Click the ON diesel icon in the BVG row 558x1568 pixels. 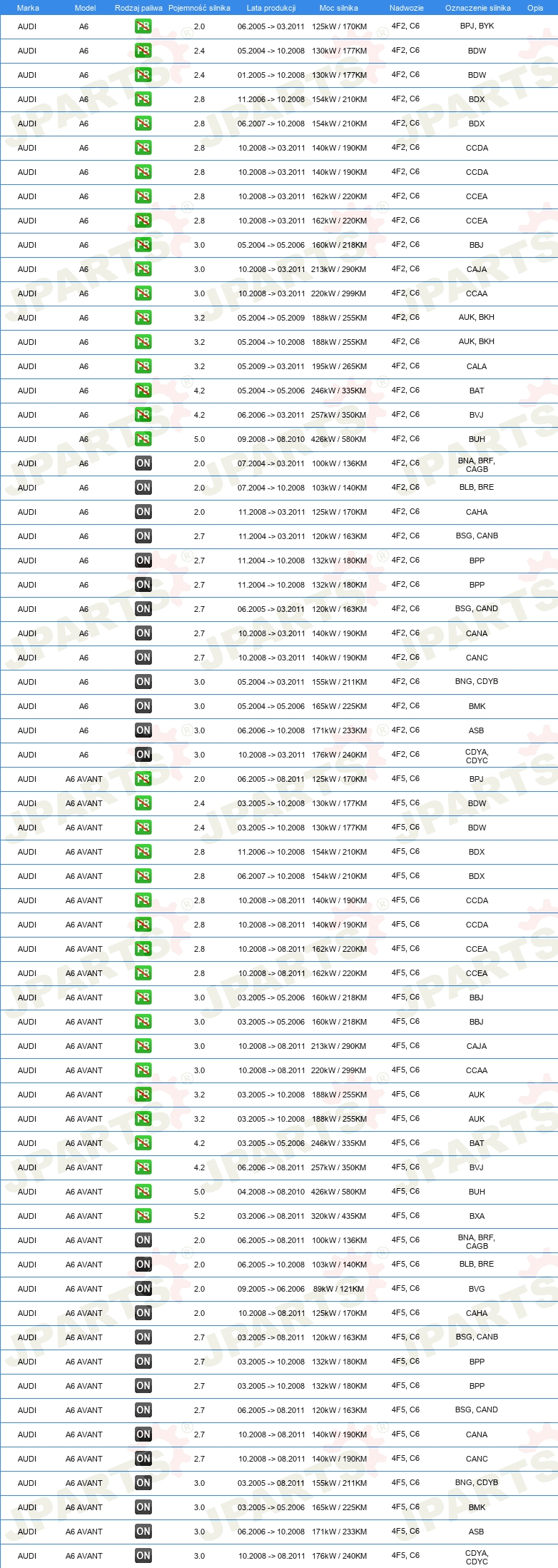[143, 1289]
